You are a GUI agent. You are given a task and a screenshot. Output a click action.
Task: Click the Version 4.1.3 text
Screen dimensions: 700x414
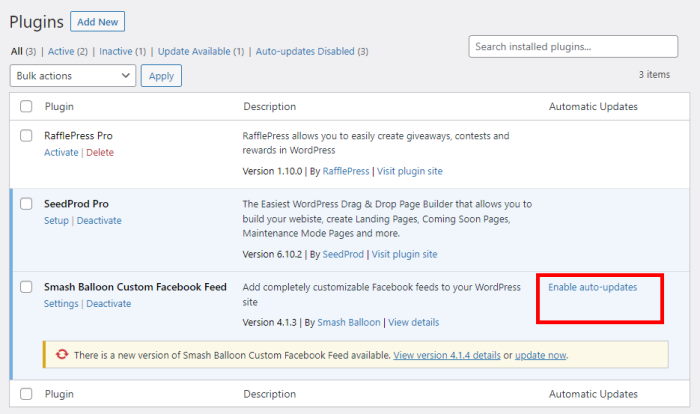pos(270,322)
